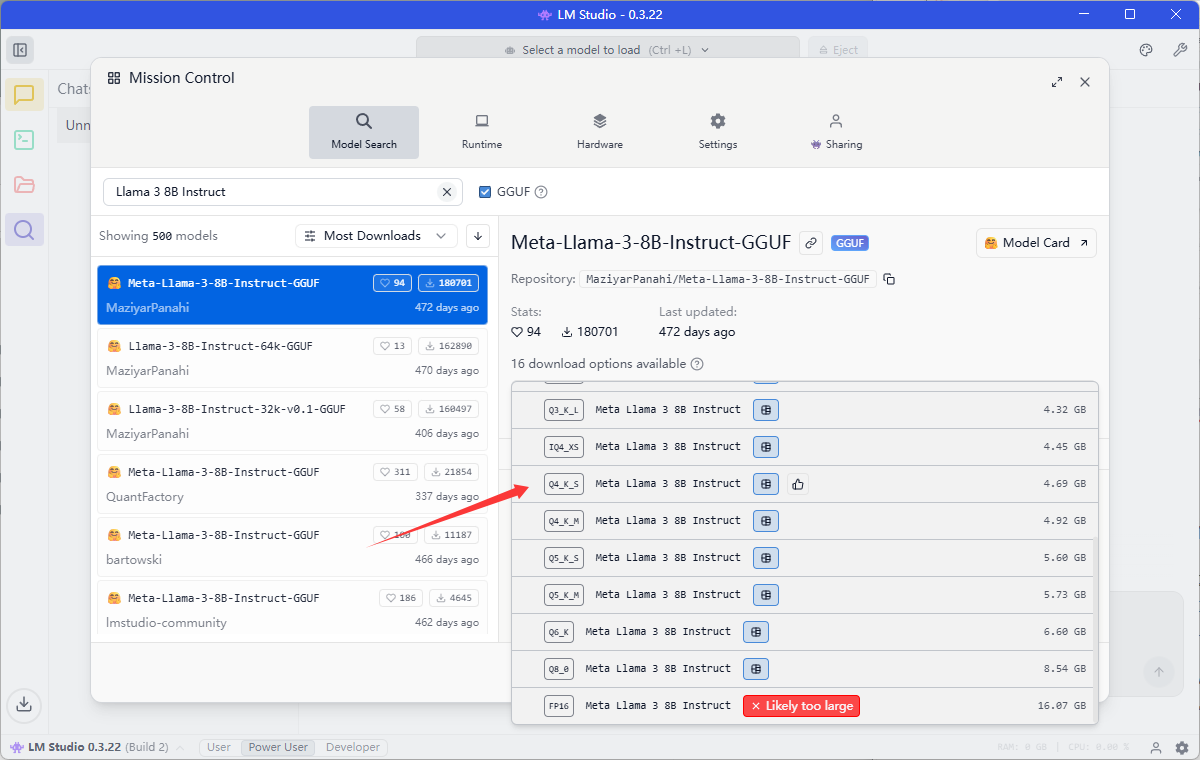Click the 180701 downloads badge on selected model
The image size is (1200, 760).
[448, 283]
